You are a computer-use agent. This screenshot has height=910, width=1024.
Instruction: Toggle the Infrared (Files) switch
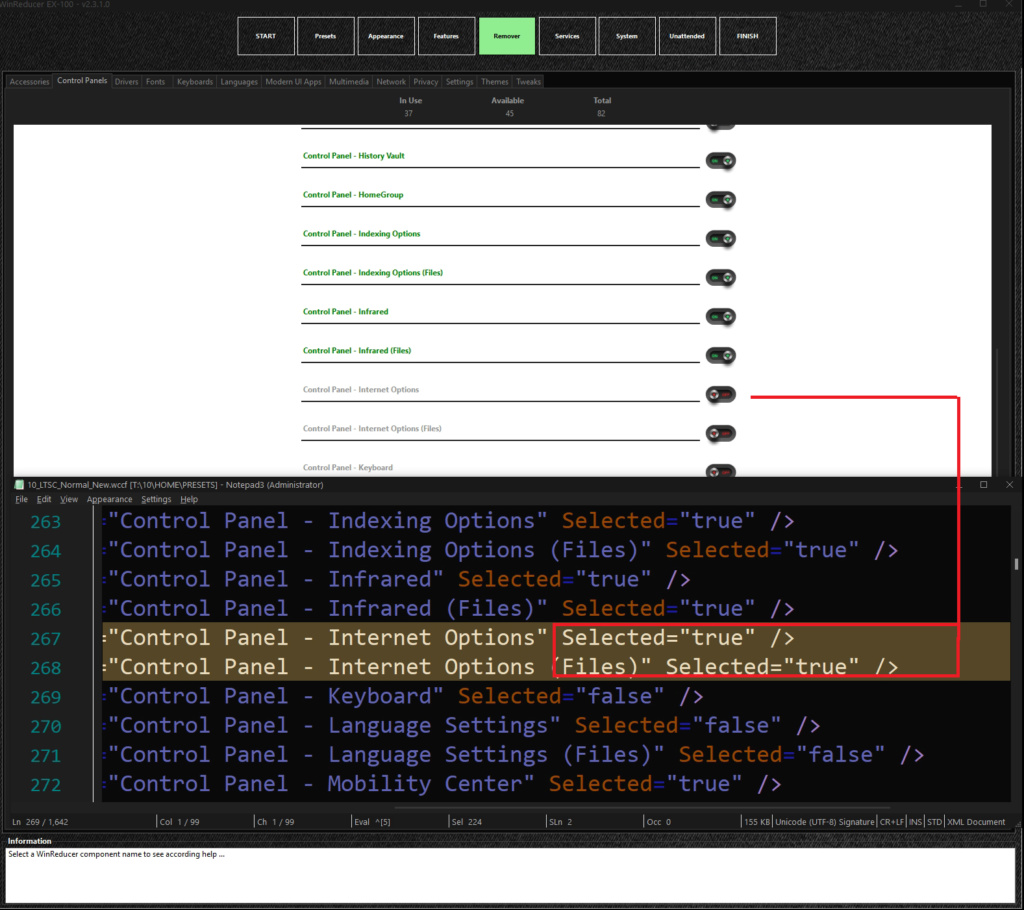(x=720, y=355)
